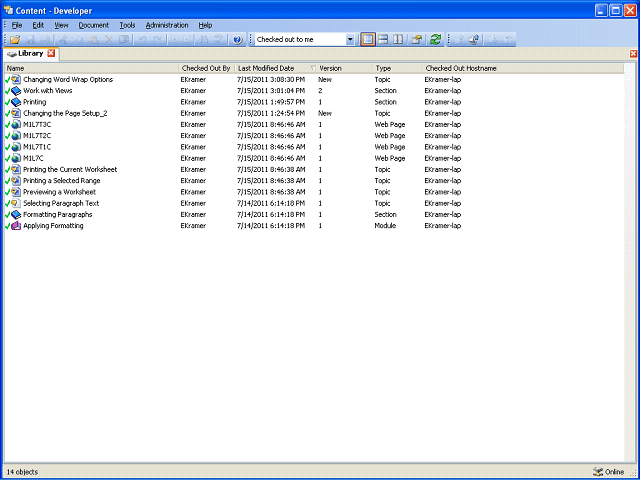This screenshot has height=480, width=640.
Task: Select 'Changing Word Wrap Options' row name
Action: tap(68, 79)
